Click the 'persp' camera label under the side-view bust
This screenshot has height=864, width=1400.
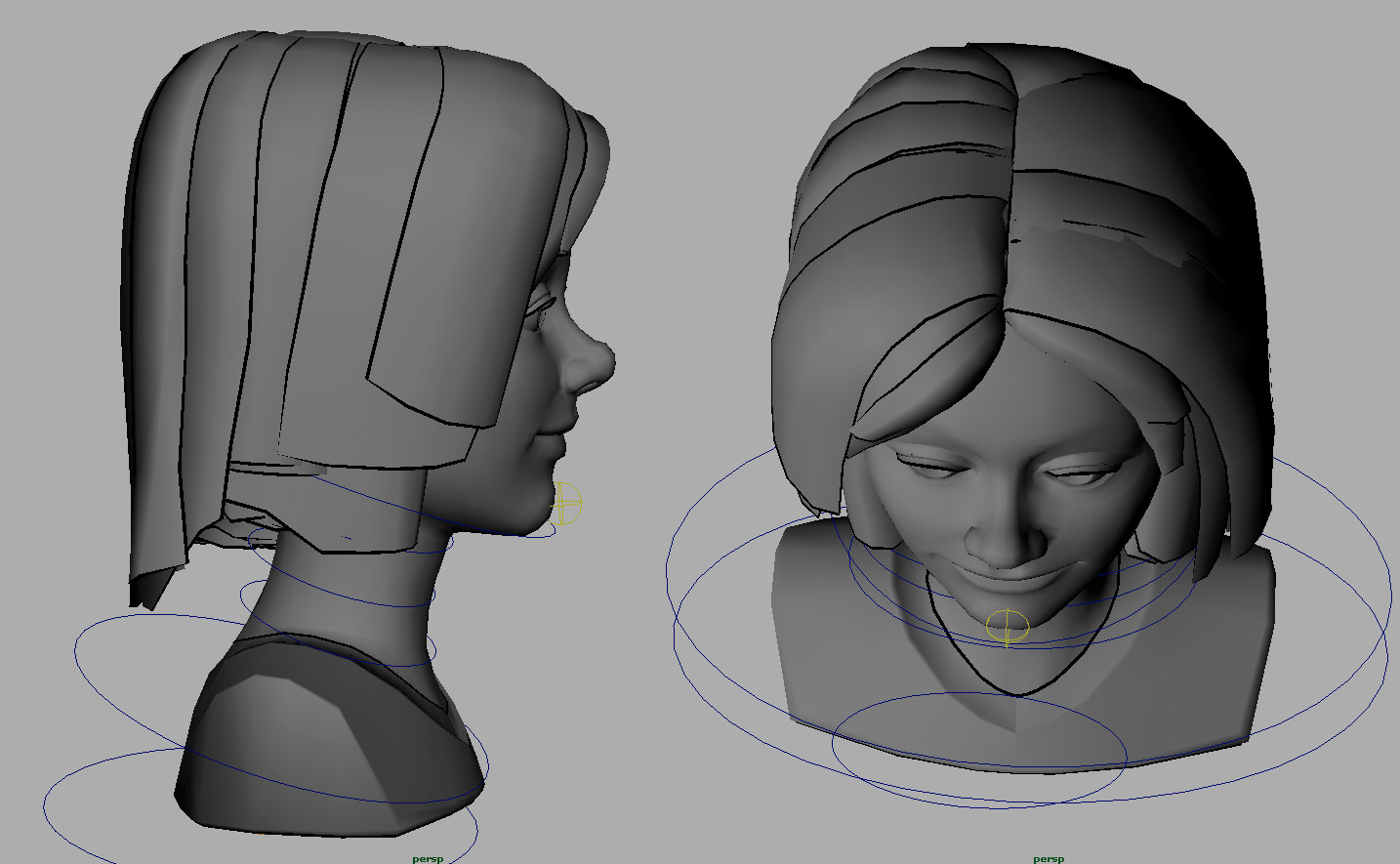(x=428, y=859)
